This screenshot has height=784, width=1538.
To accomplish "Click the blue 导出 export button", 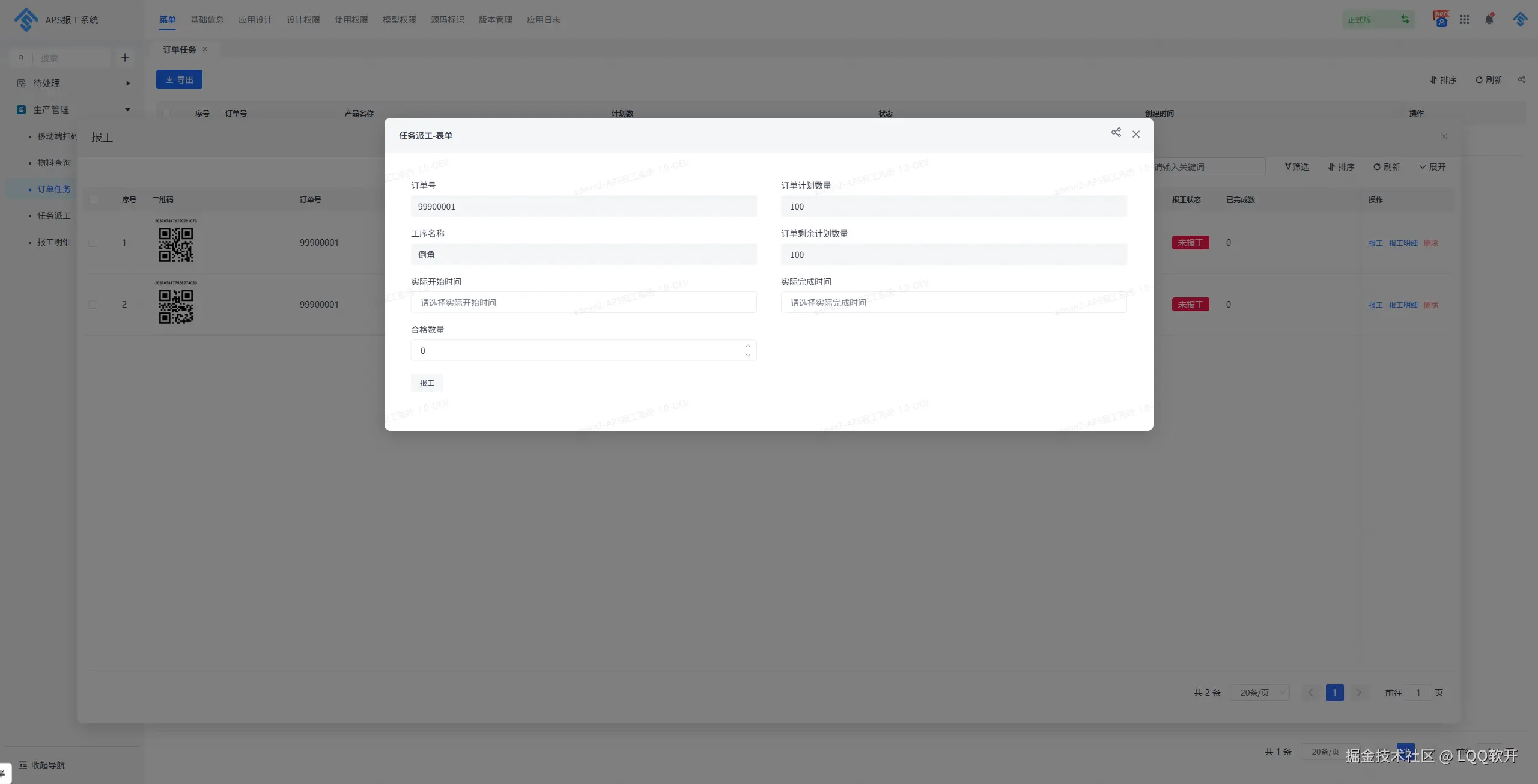I will 179,79.
